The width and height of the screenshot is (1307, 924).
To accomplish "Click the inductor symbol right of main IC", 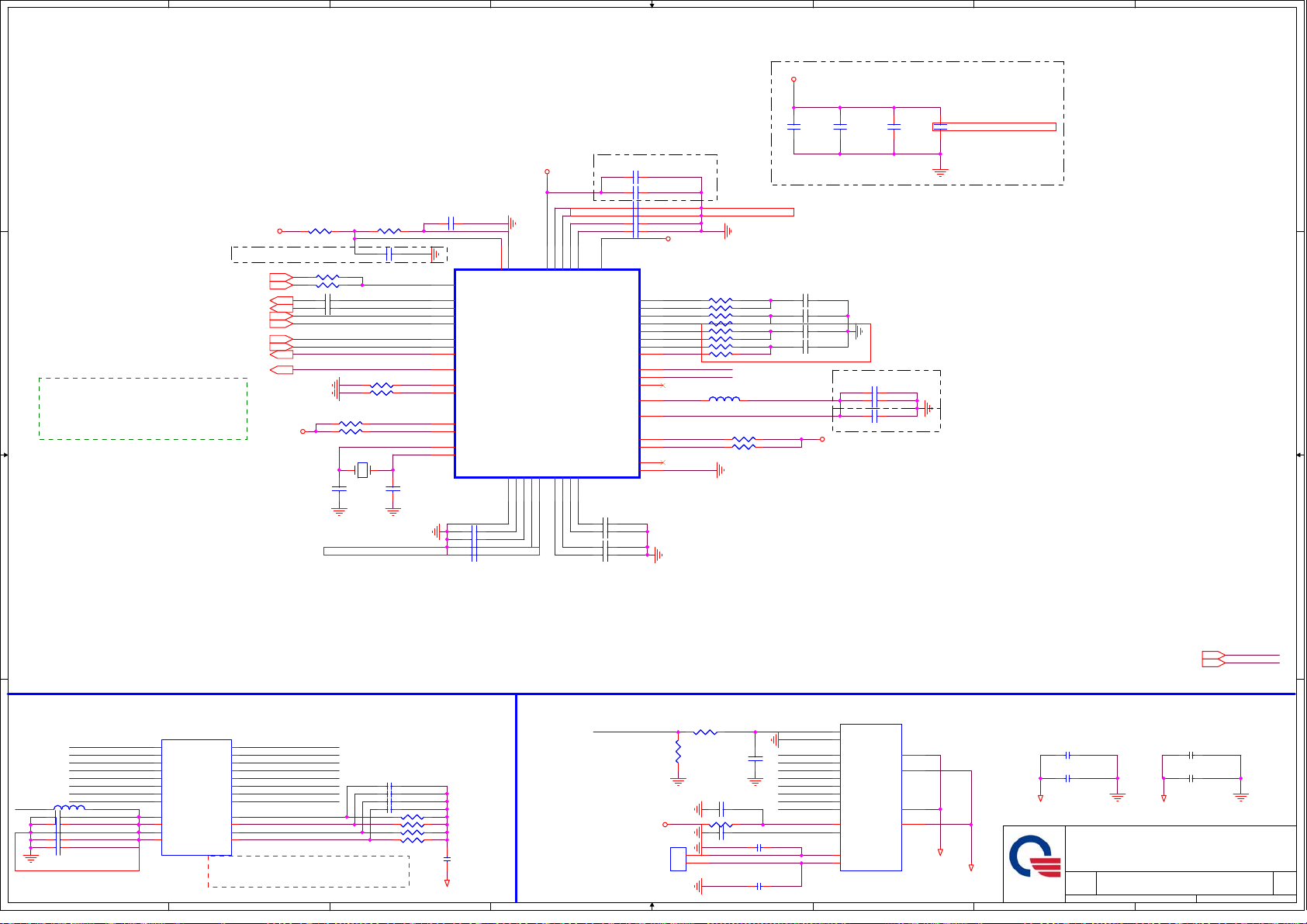I will click(724, 400).
